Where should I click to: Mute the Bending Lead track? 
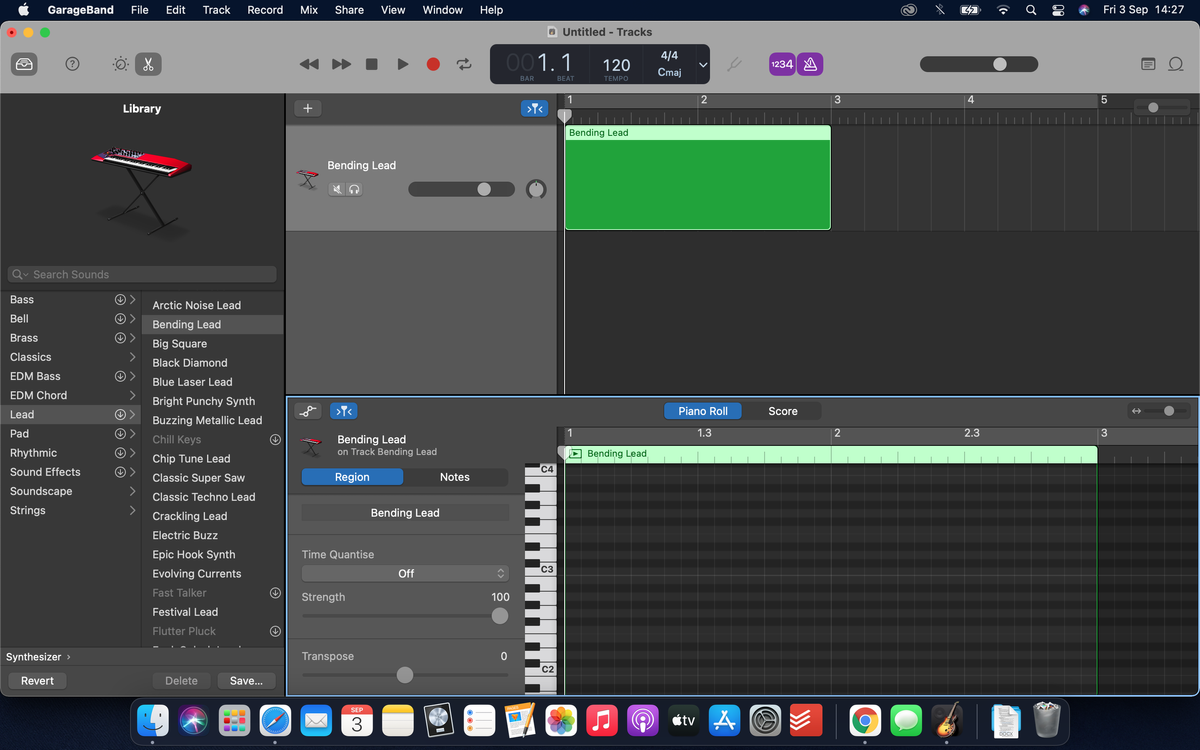336,188
